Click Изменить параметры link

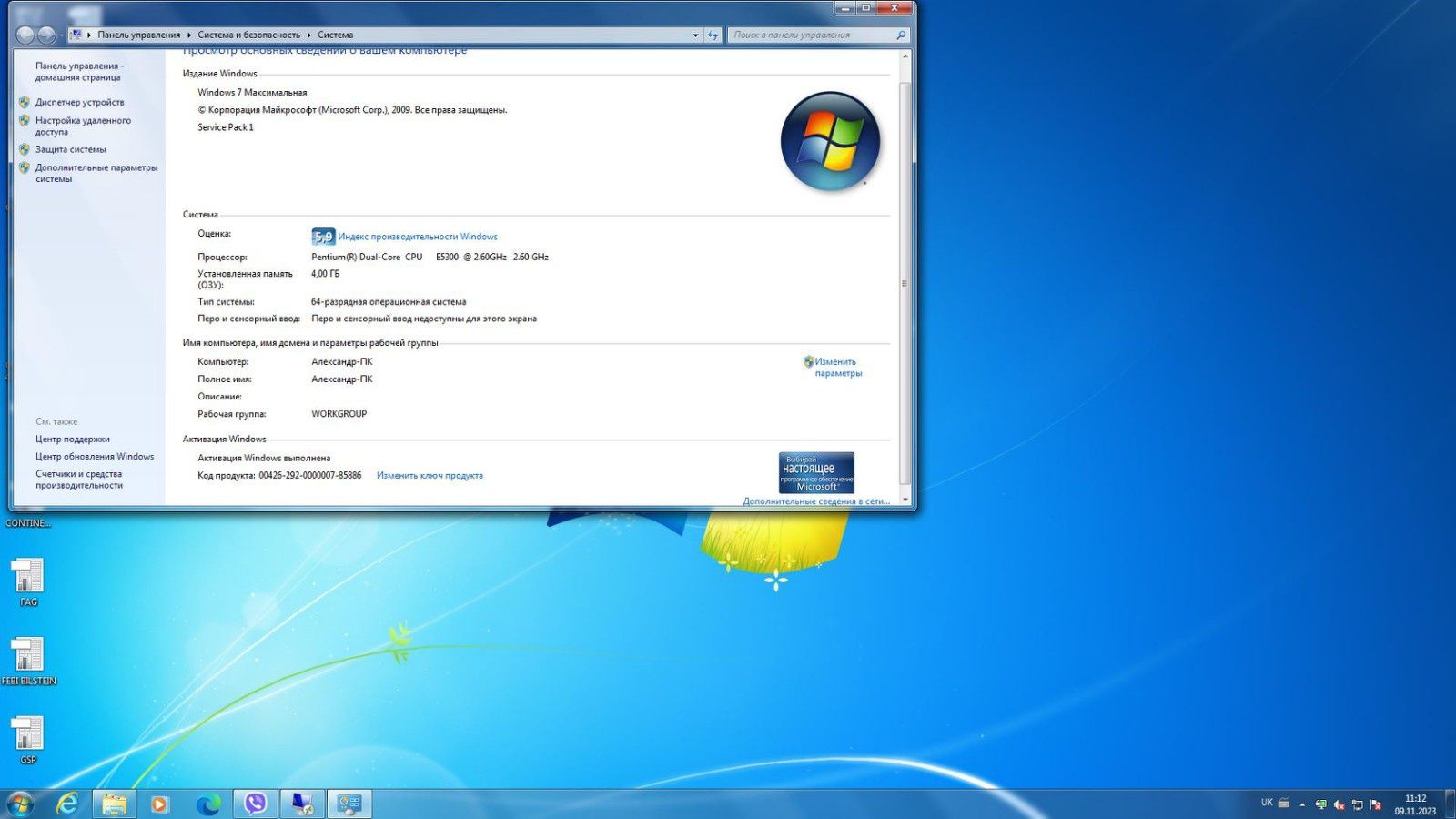point(838,367)
